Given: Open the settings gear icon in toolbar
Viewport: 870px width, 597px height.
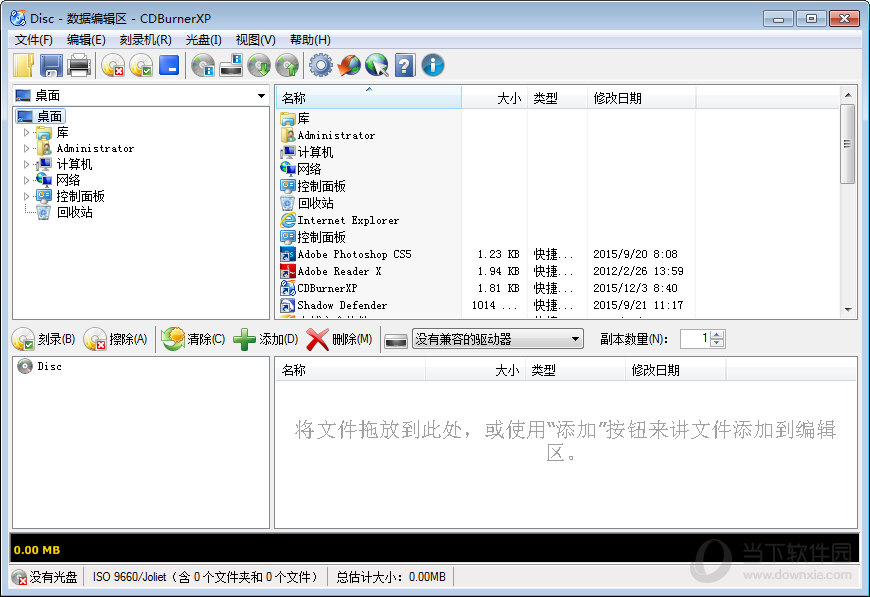Looking at the screenshot, I should [320, 66].
